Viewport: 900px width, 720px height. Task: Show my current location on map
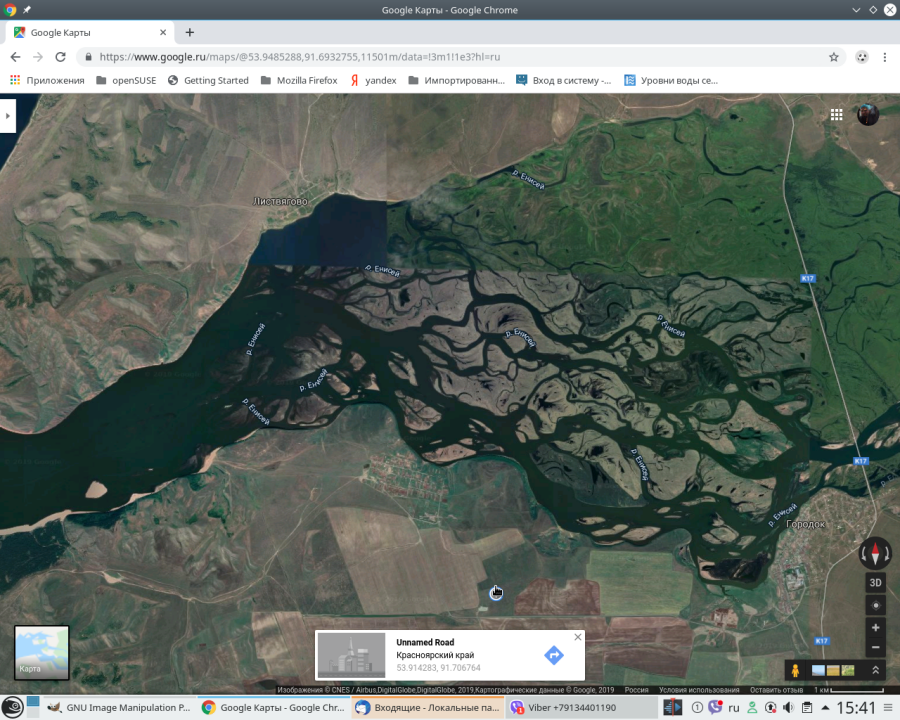876,606
